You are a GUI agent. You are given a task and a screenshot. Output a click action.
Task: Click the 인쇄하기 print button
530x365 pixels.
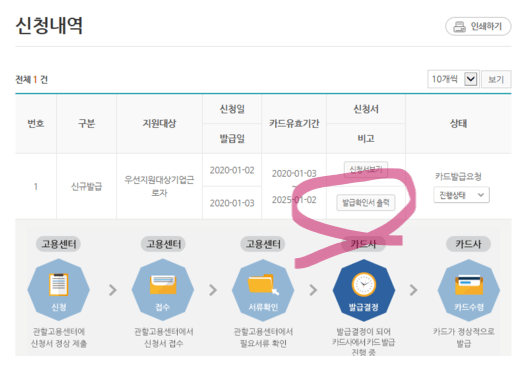(478, 26)
